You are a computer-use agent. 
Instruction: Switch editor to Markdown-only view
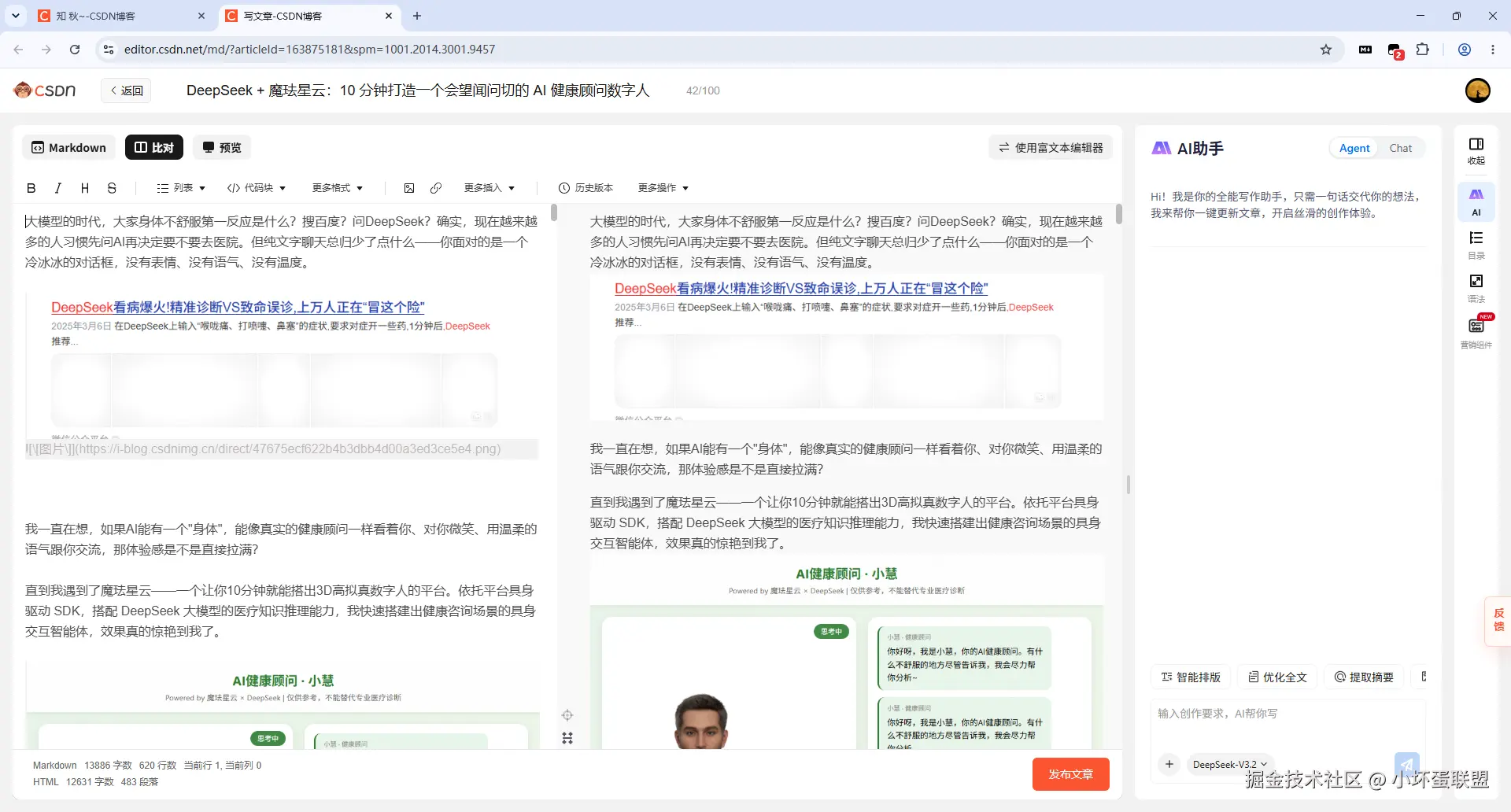[x=68, y=147]
